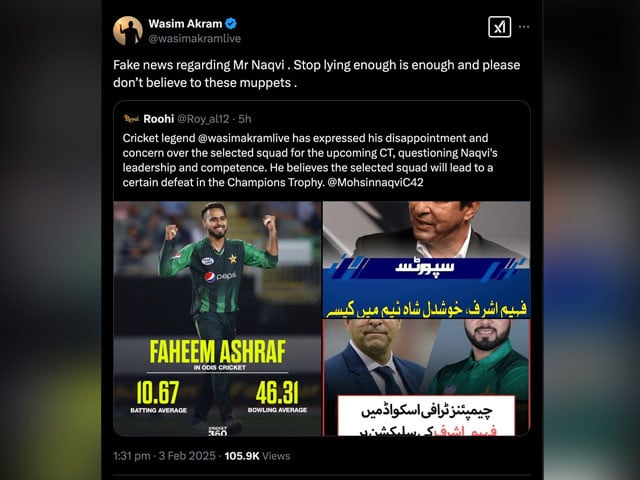Viewport: 640px width, 480px height.
Task: Click the Wasim Akram display name
Action: pos(185,24)
